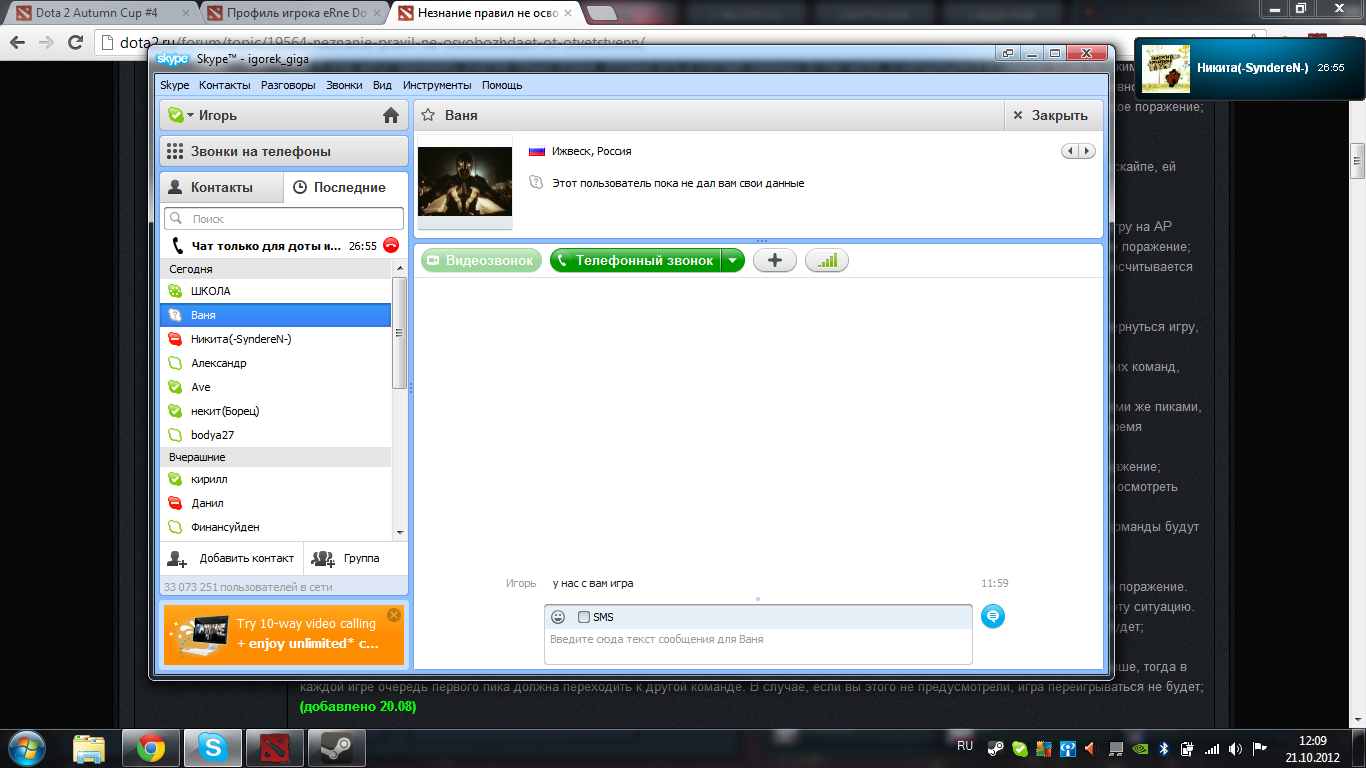This screenshot has width=1366, height=768.
Task: Open the Контакты menu
Action: [x=225, y=85]
